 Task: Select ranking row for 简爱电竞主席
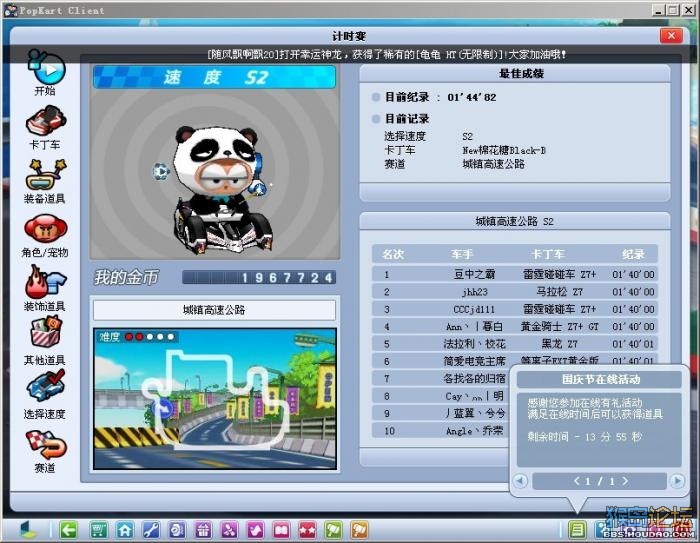coord(515,360)
